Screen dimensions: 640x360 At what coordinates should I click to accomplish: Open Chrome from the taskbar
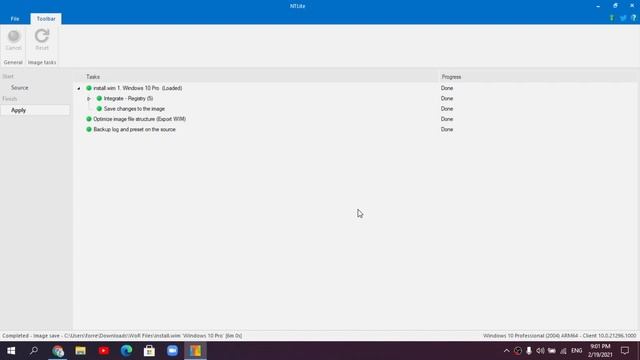pyautogui.click(x=58, y=351)
